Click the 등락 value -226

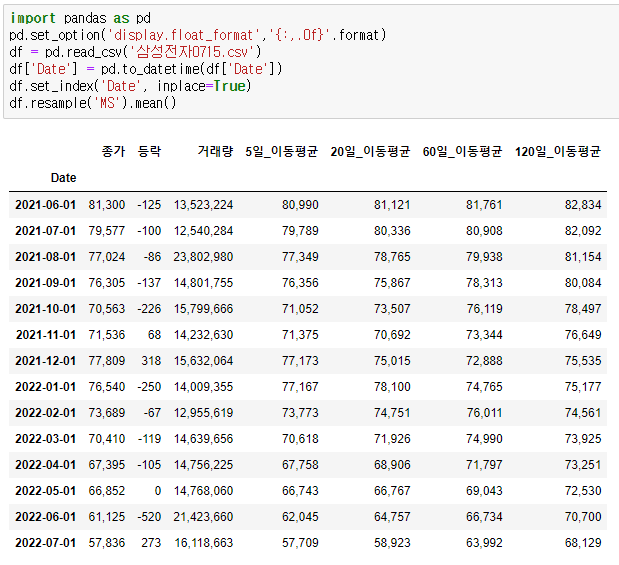tap(149, 309)
